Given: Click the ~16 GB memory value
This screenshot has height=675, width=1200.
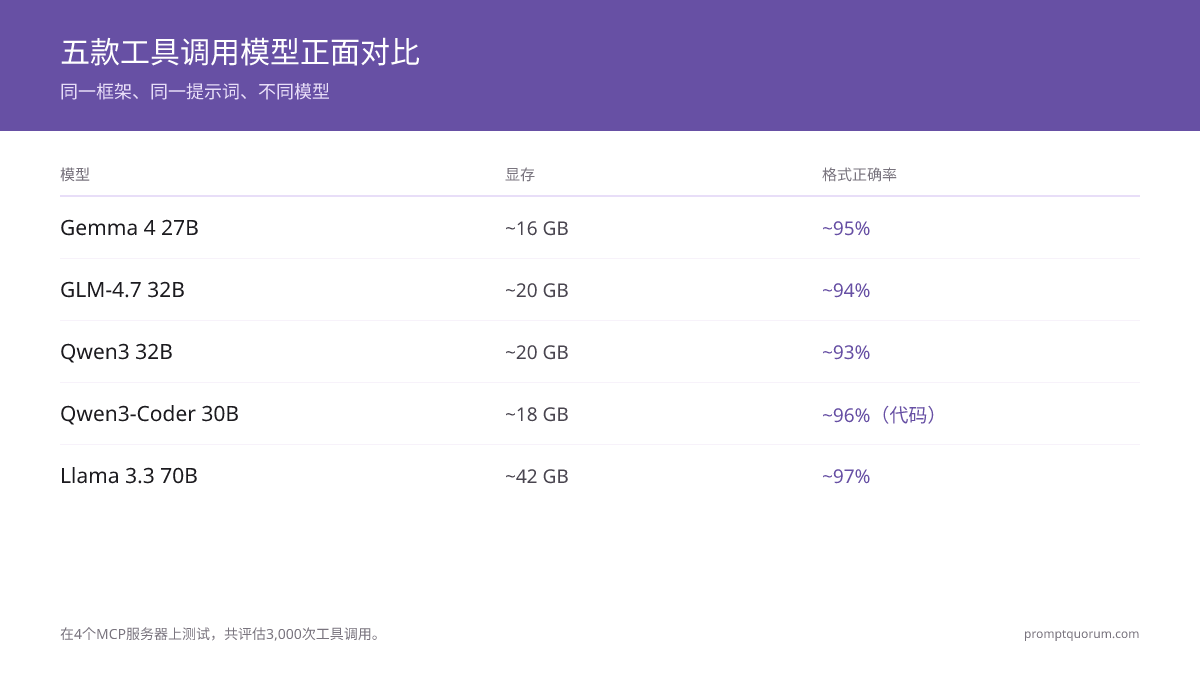Looking at the screenshot, I should point(537,228).
